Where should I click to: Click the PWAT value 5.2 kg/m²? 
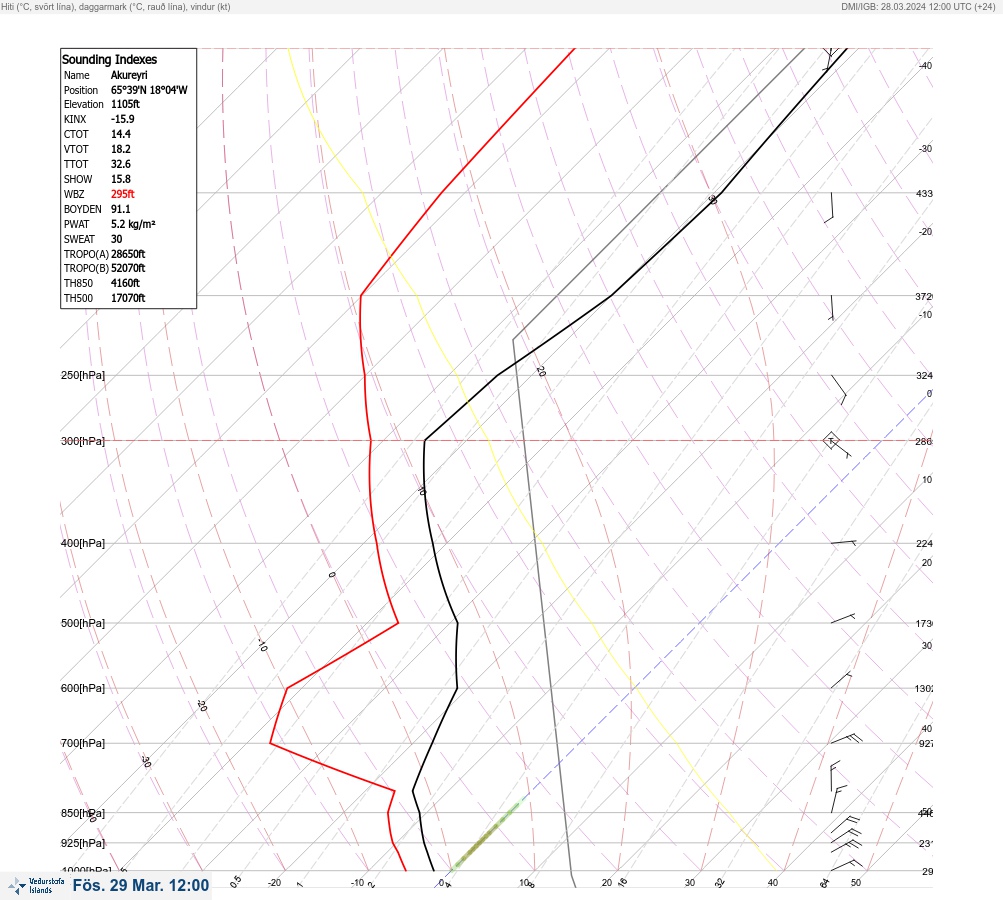(x=133, y=224)
